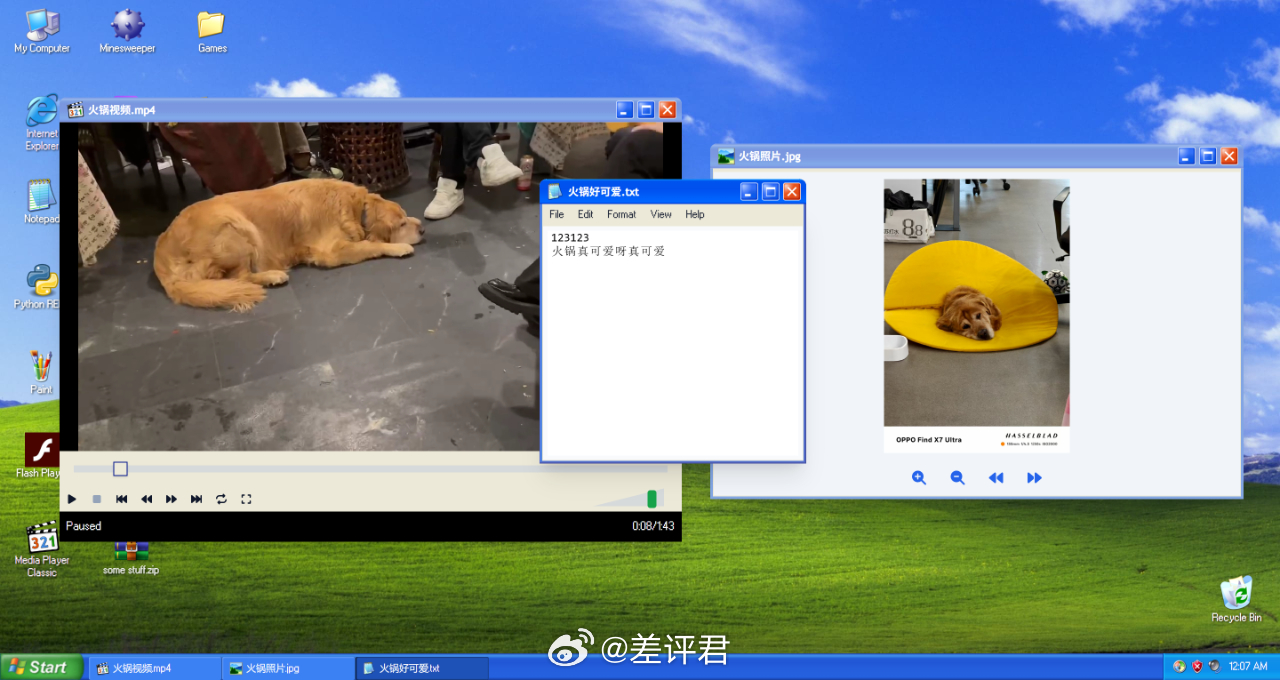The image size is (1280, 680).
Task: Click the 火锅视频.mp4 window title bar
Action: [370, 110]
